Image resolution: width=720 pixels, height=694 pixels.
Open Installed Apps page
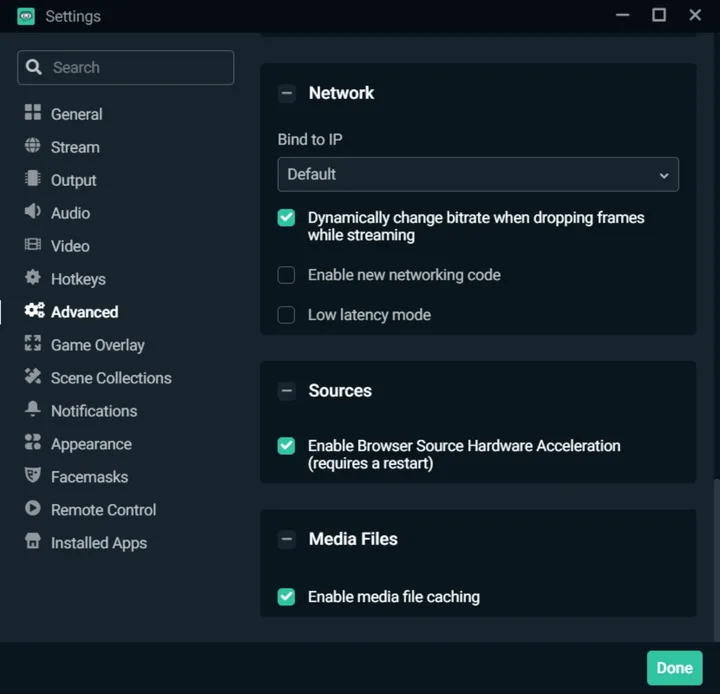click(99, 543)
